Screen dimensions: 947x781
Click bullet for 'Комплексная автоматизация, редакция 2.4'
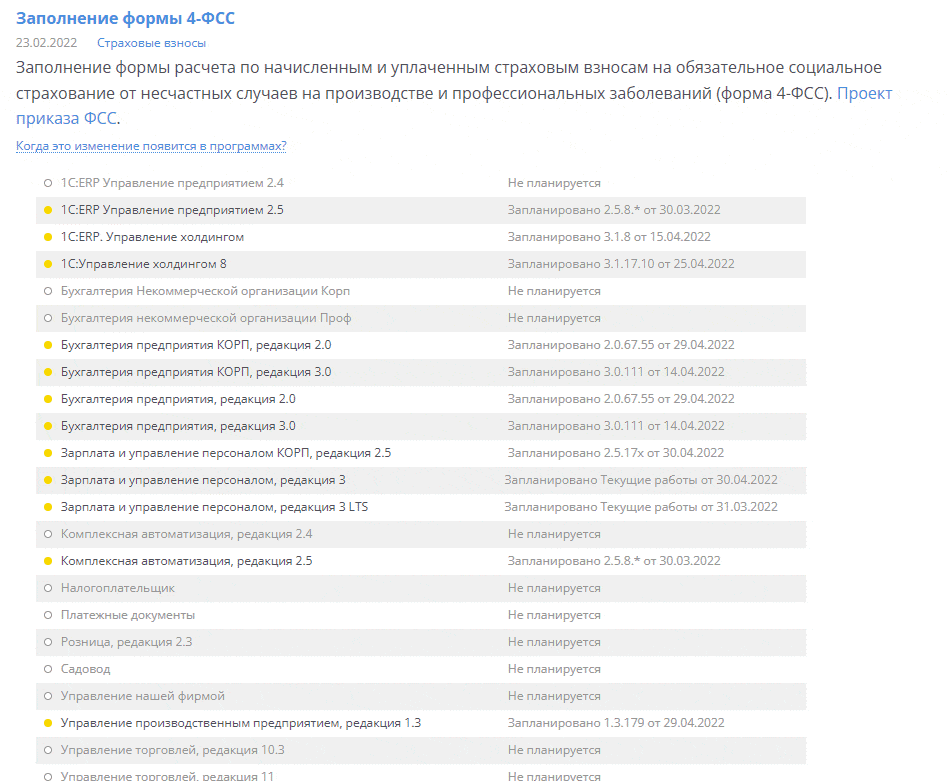[48, 534]
